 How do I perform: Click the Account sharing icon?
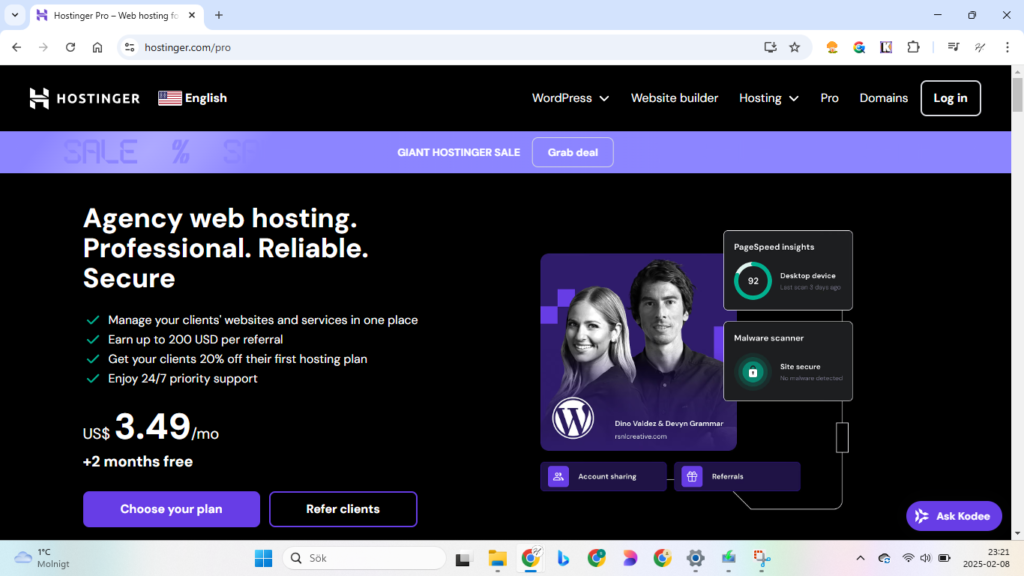[558, 476]
